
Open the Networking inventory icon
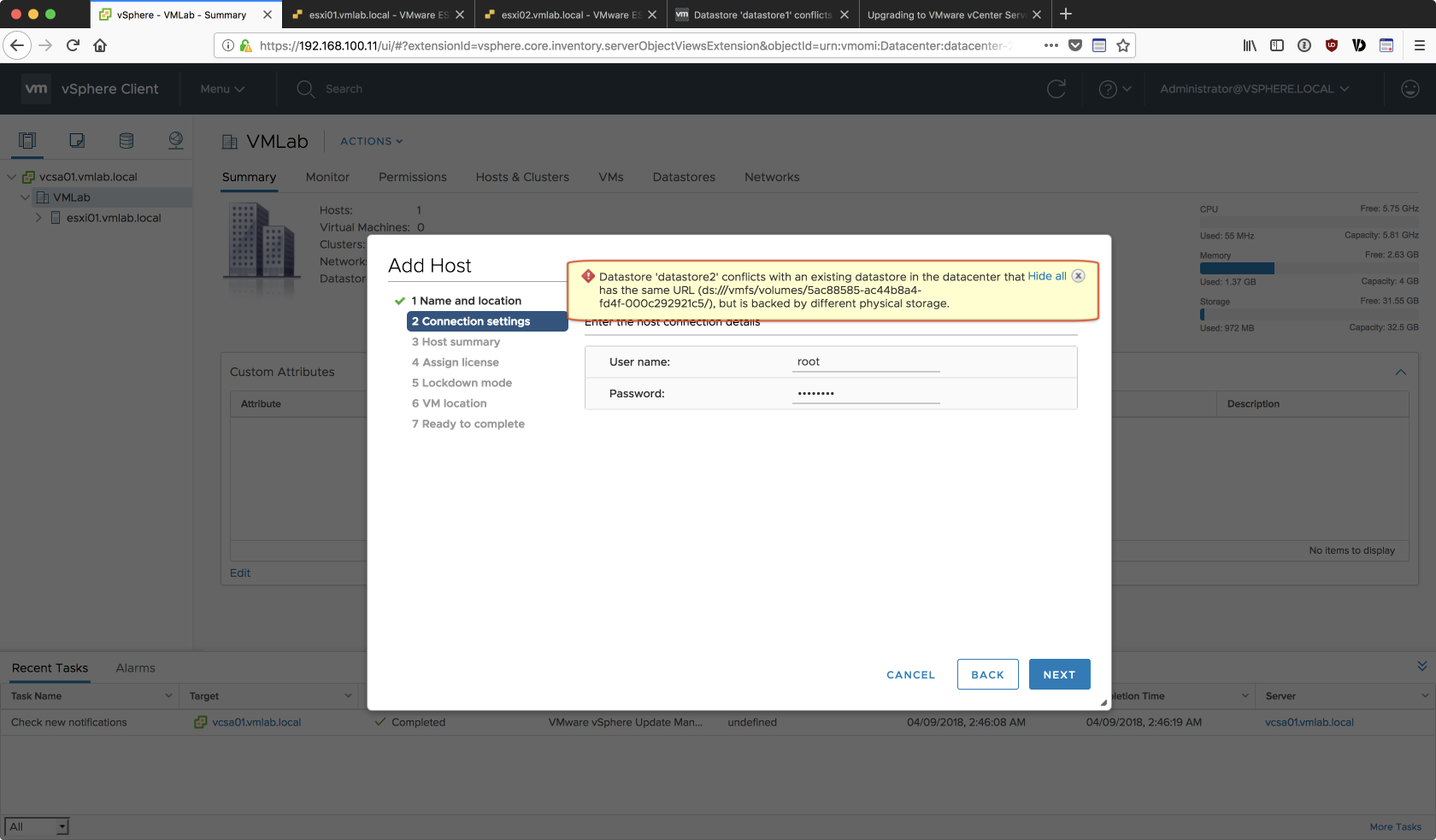pos(176,141)
